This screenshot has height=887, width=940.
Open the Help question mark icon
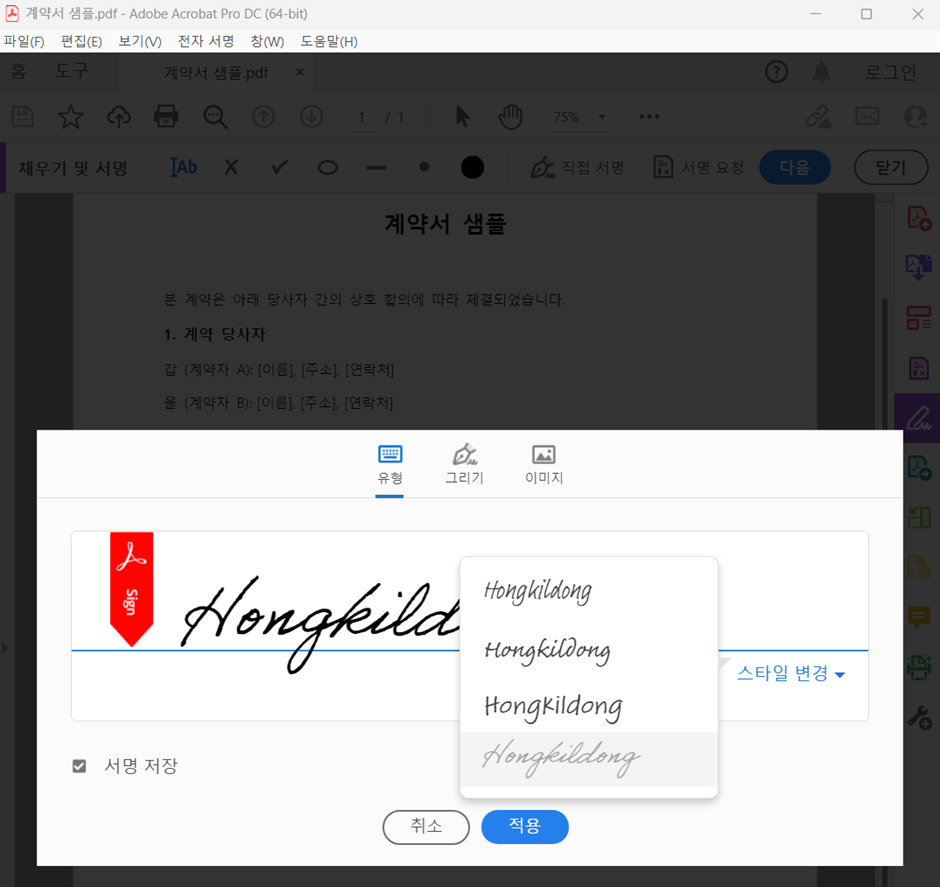coord(776,73)
